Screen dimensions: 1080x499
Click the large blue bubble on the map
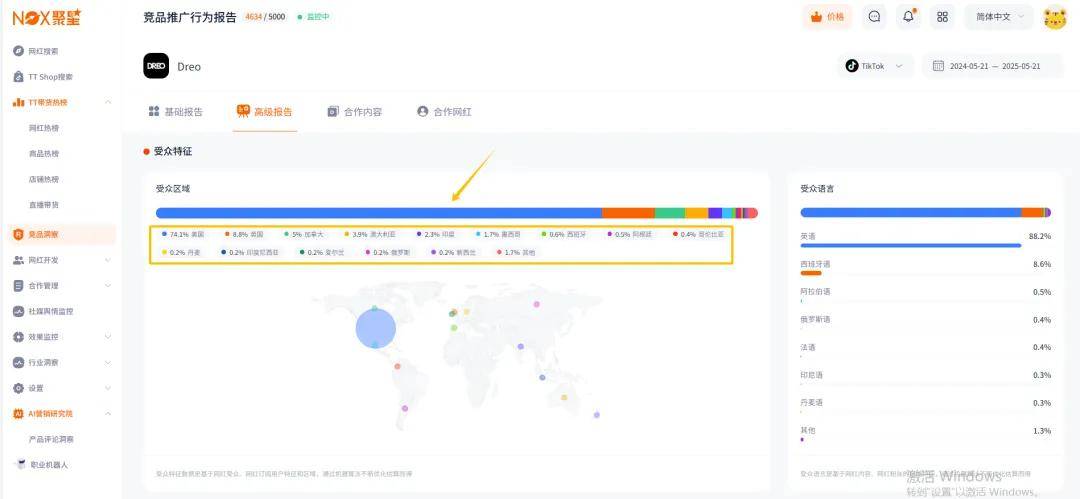(x=376, y=327)
